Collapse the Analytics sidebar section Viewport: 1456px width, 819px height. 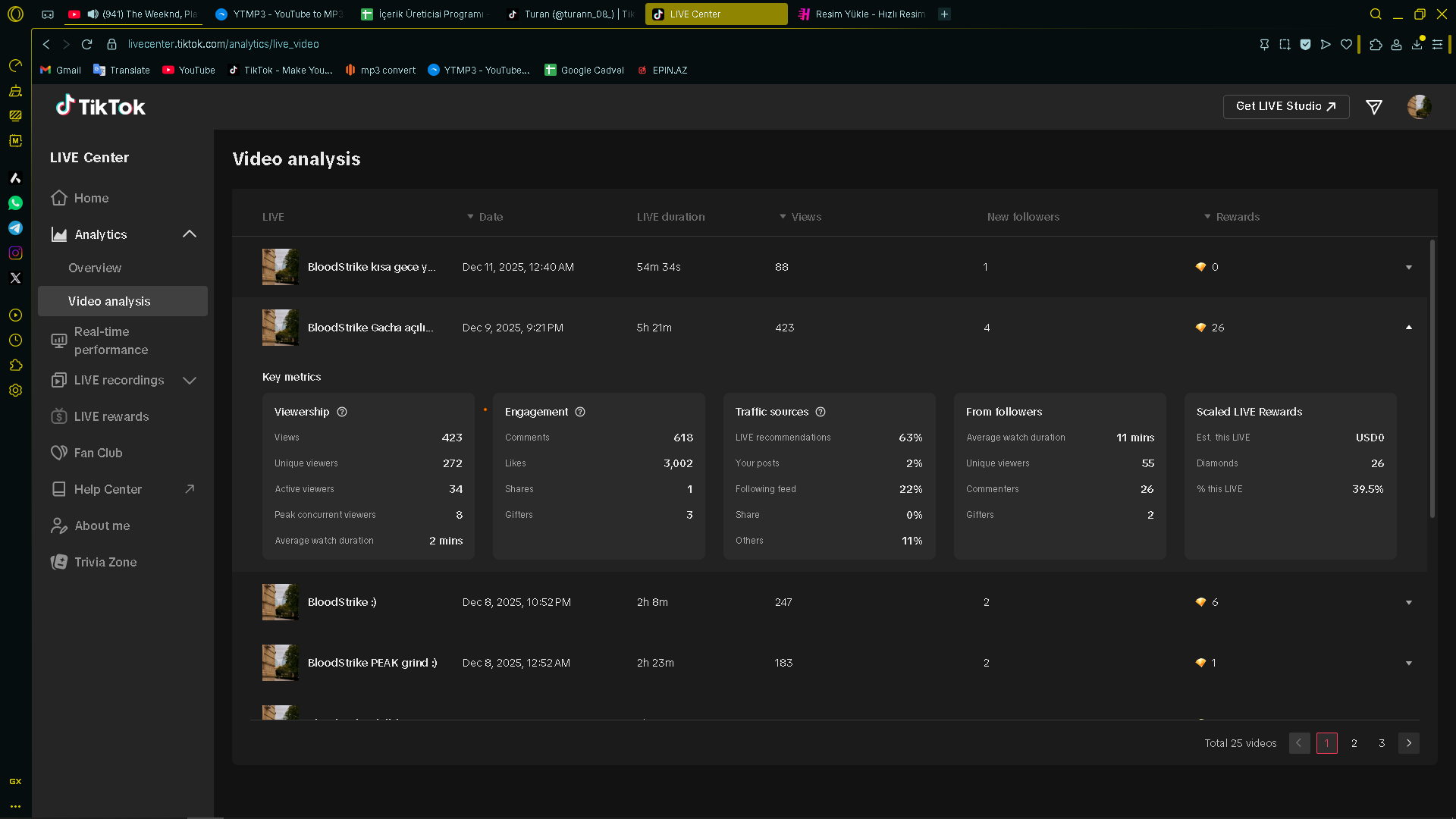(190, 234)
